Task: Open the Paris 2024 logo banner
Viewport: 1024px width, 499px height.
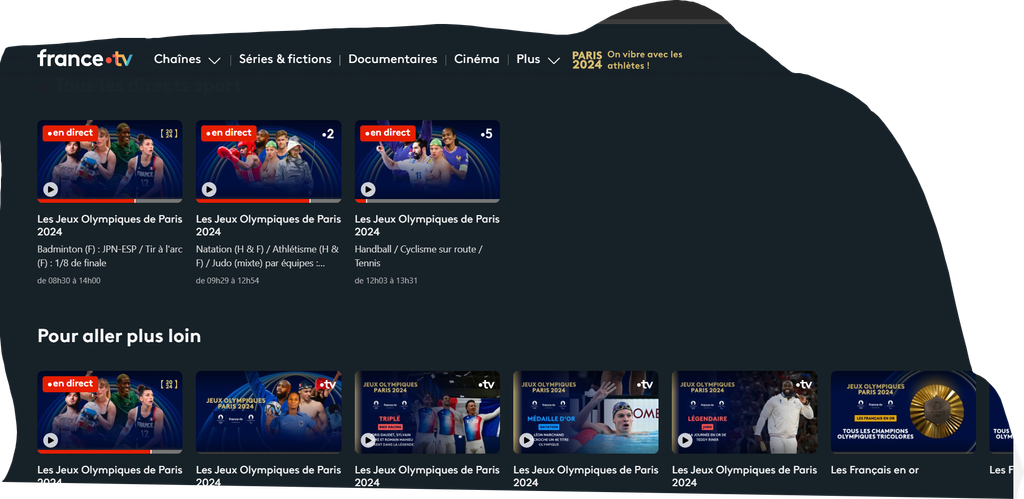Action: [x=587, y=60]
